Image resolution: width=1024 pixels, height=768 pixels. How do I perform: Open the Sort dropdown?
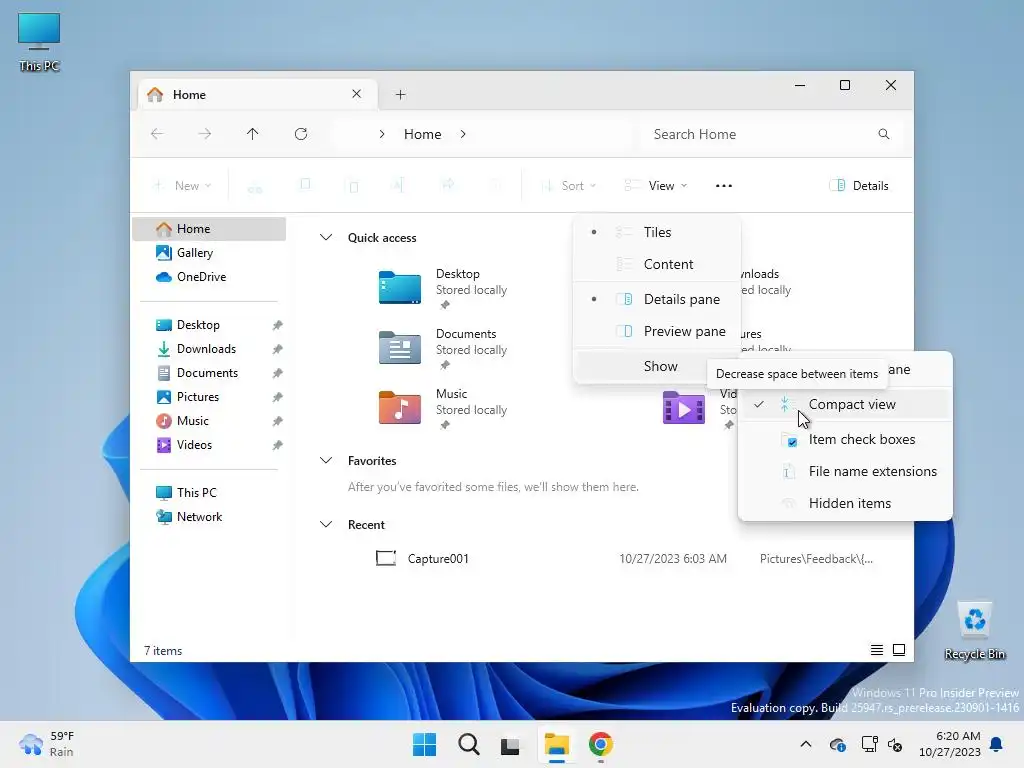568,185
